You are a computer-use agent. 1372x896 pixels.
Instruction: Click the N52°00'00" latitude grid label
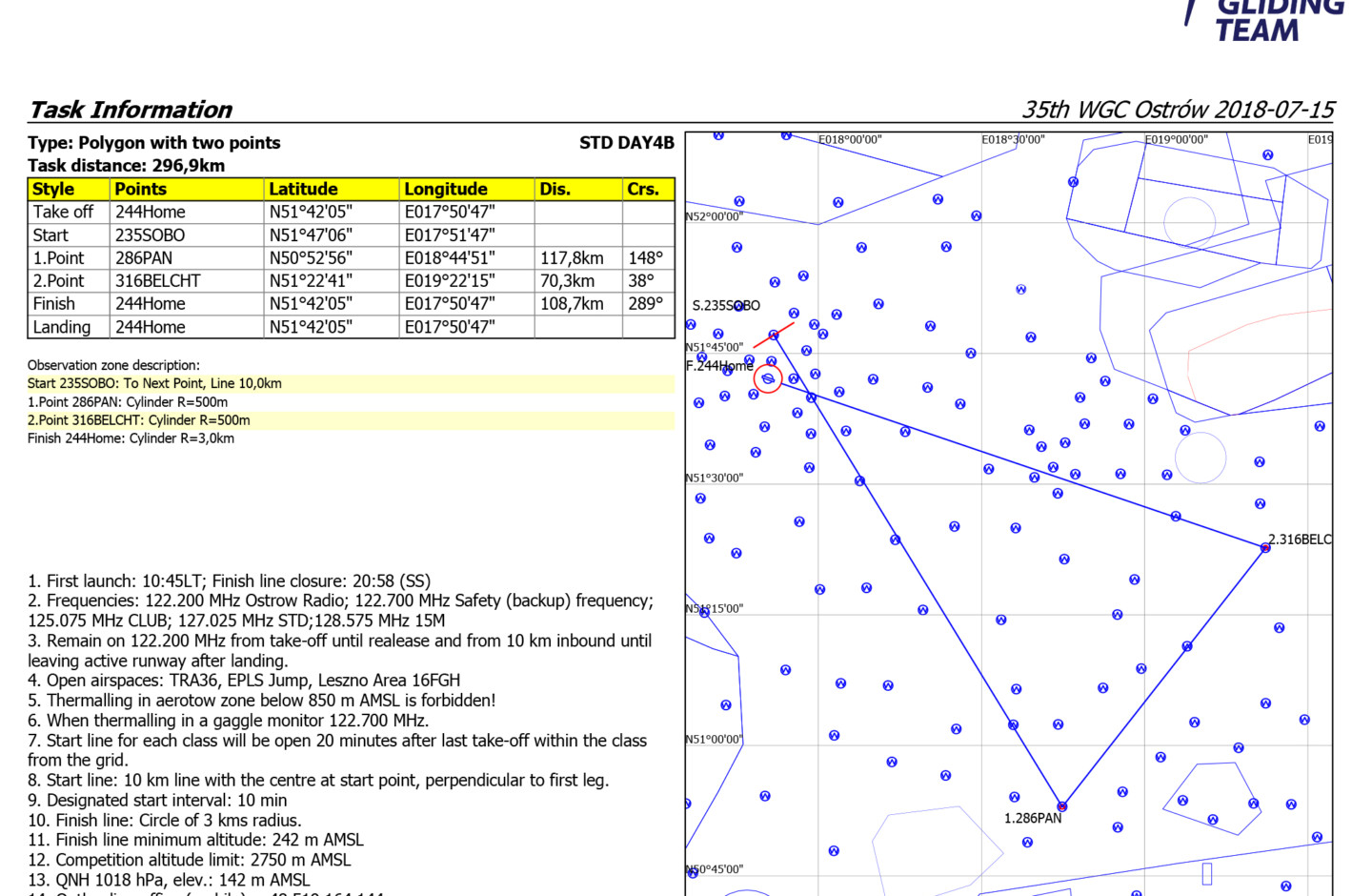click(x=714, y=216)
